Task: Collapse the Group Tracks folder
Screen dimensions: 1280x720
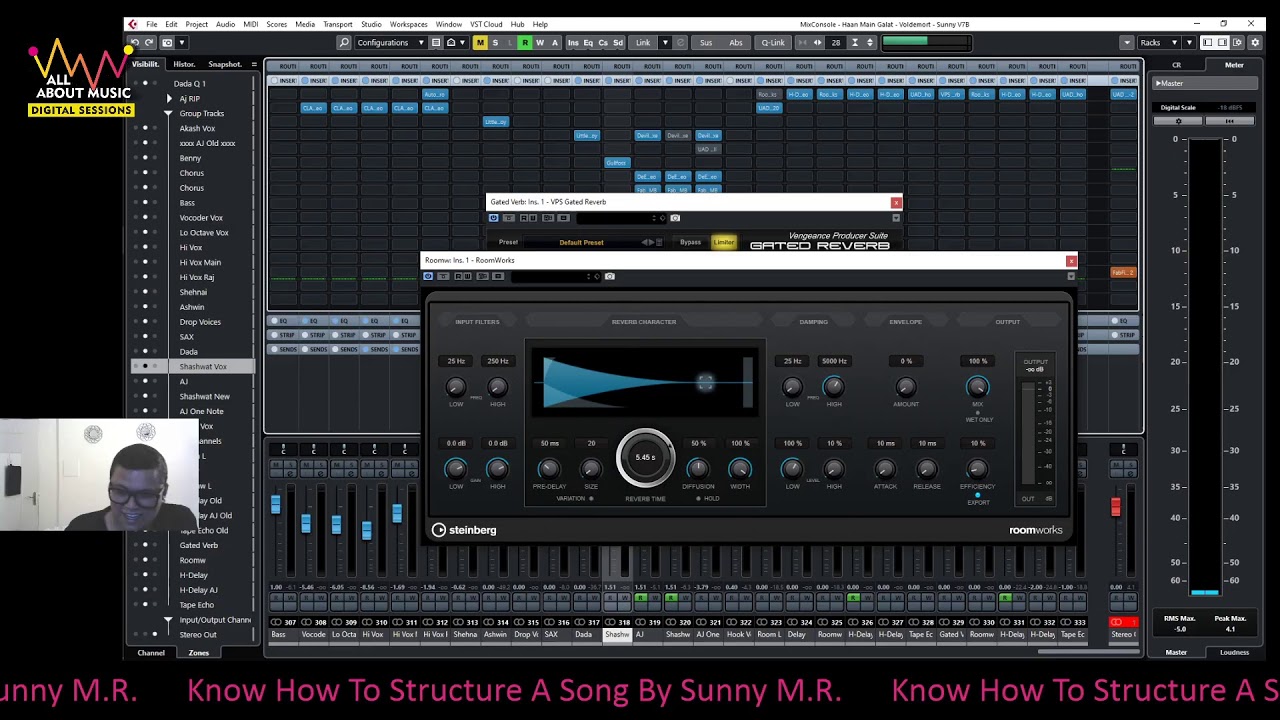Action: click(x=169, y=114)
